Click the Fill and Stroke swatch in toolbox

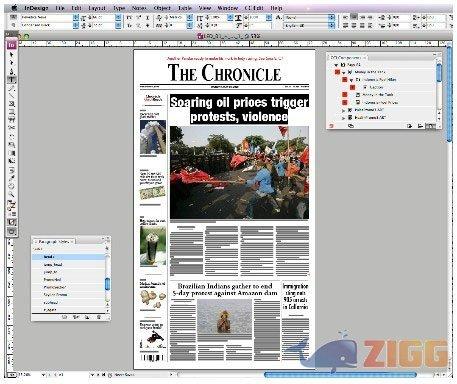[x=12, y=204]
